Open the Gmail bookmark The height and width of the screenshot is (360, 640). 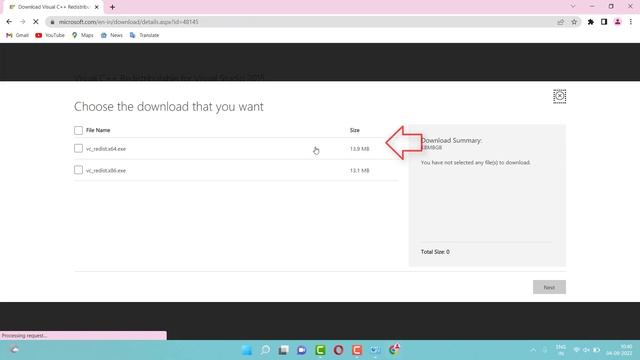click(17, 35)
